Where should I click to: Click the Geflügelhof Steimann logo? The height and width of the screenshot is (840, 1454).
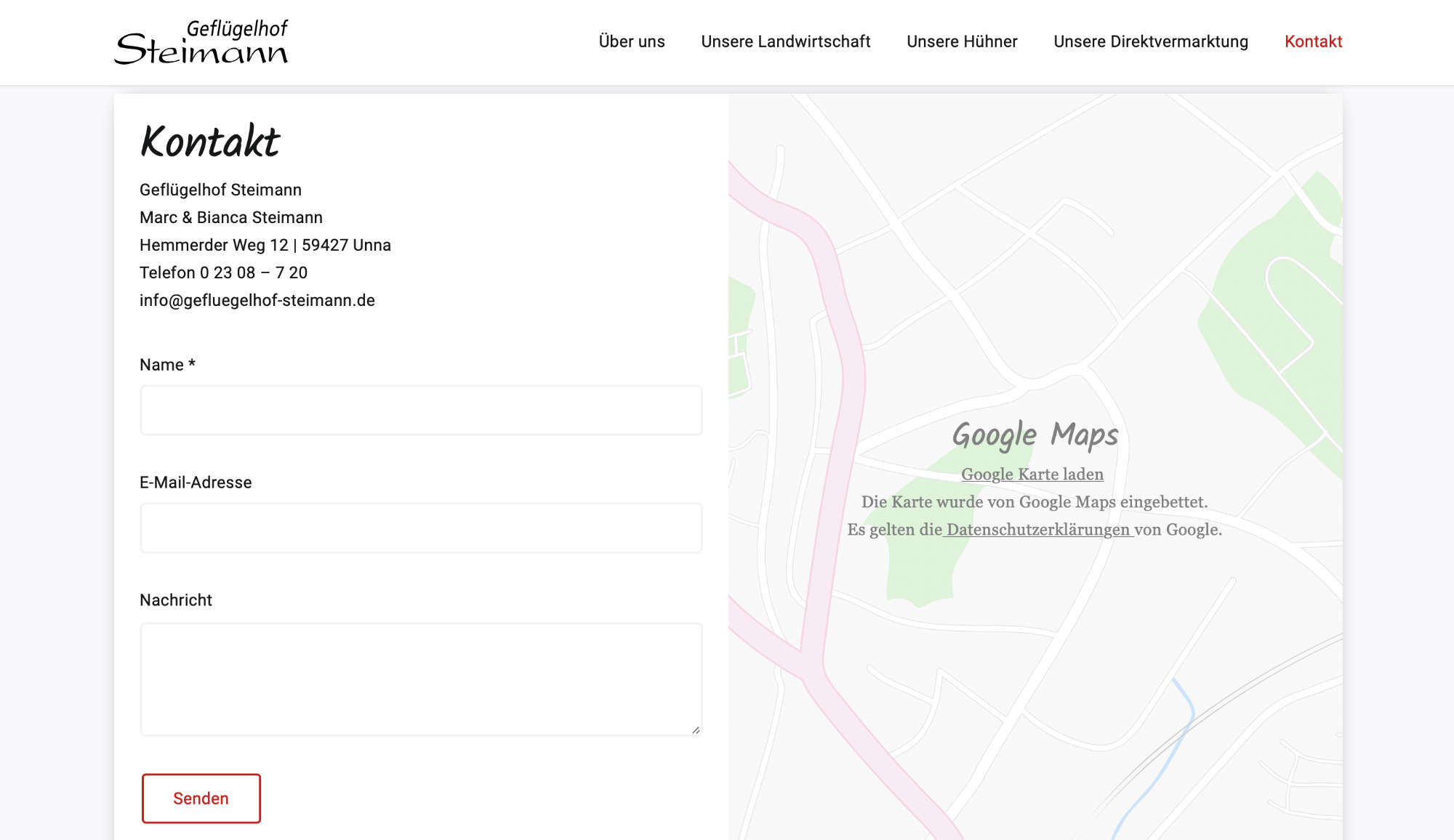(204, 42)
